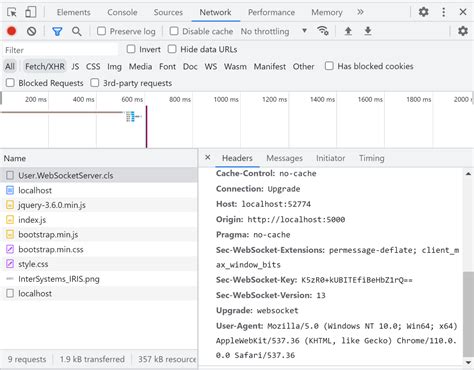
Task: Open the Timing details tab
Action: point(372,158)
